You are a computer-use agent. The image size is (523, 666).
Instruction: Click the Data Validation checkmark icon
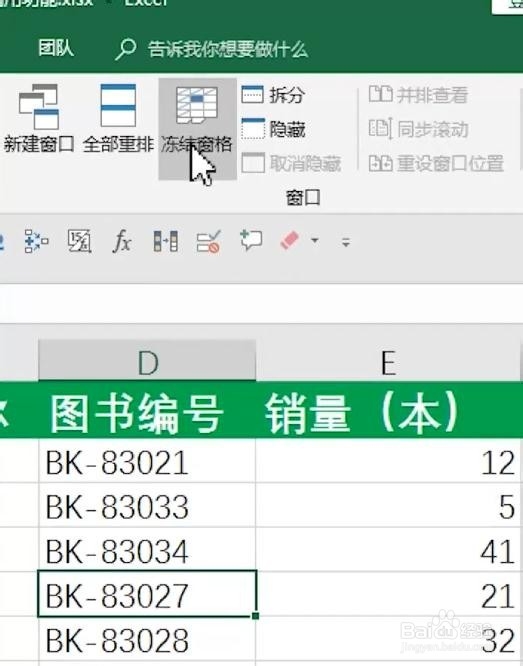pos(209,241)
